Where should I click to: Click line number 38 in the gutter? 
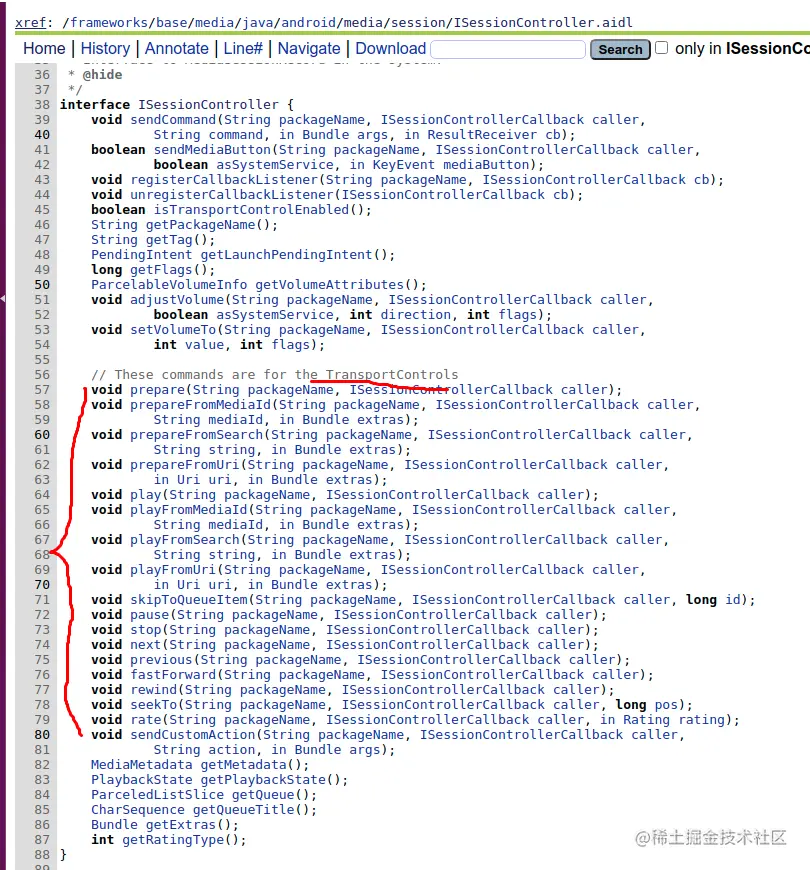pos(42,105)
